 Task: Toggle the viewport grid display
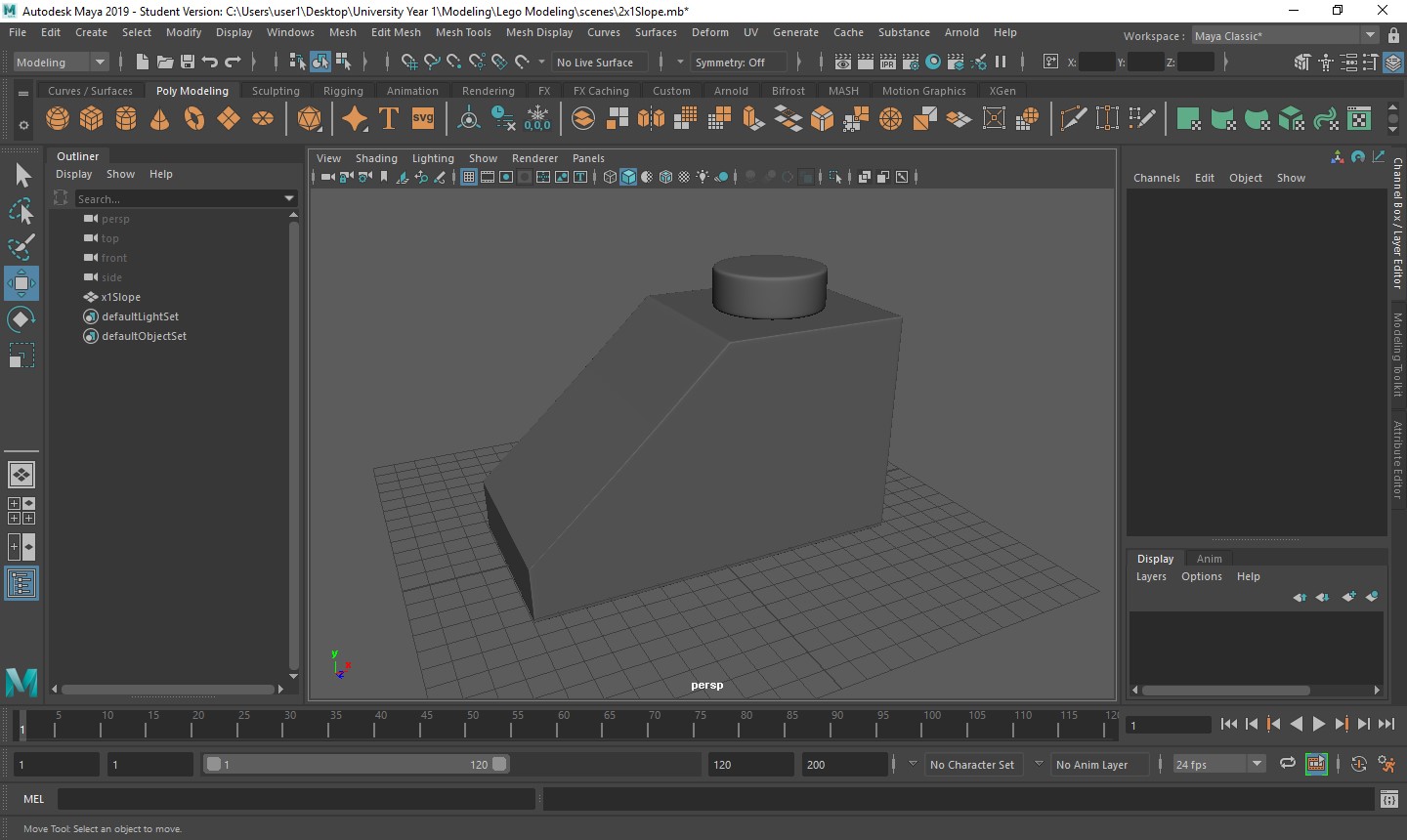tap(469, 177)
